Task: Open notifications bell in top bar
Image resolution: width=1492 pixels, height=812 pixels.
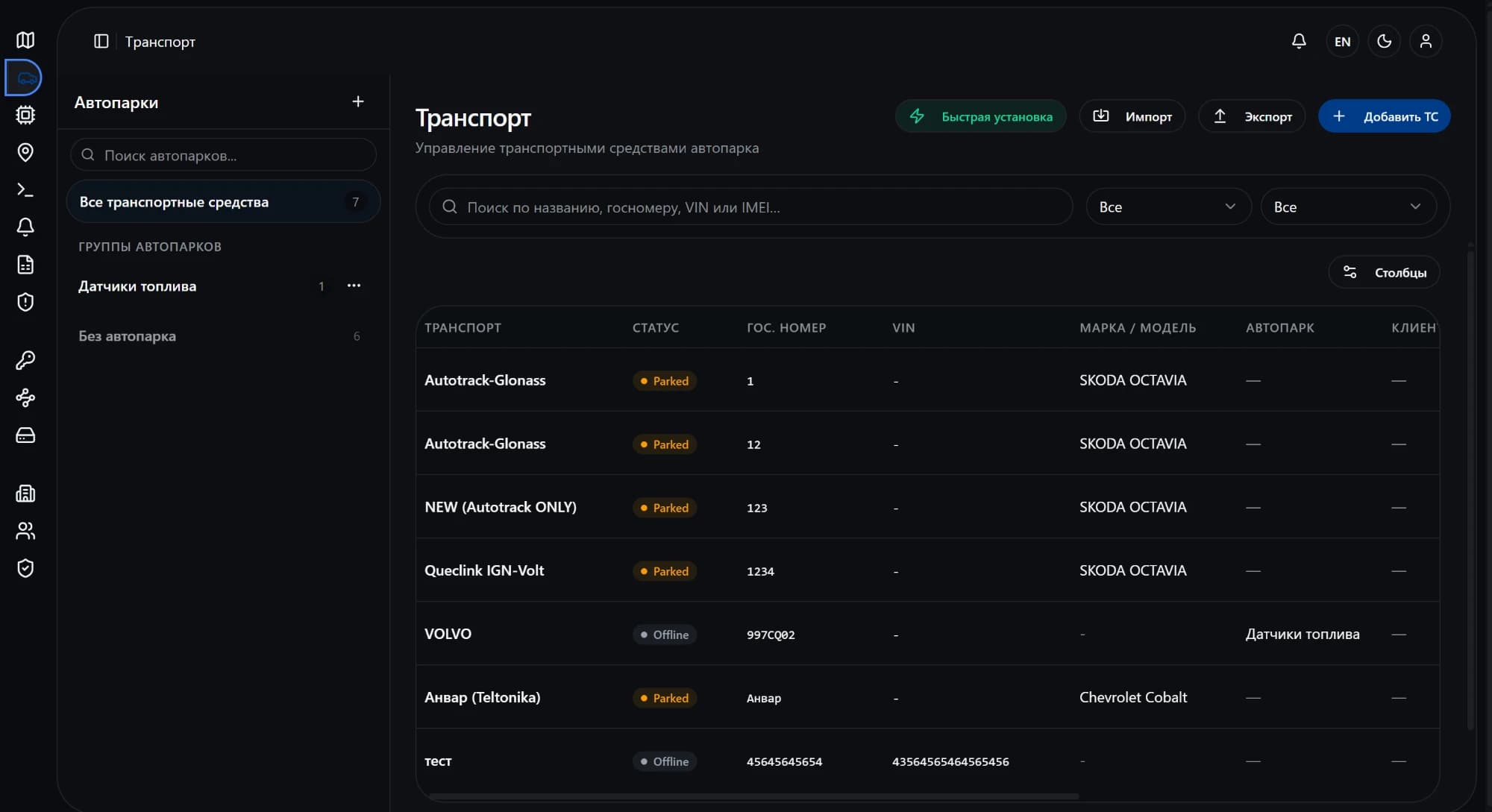Action: click(1299, 41)
